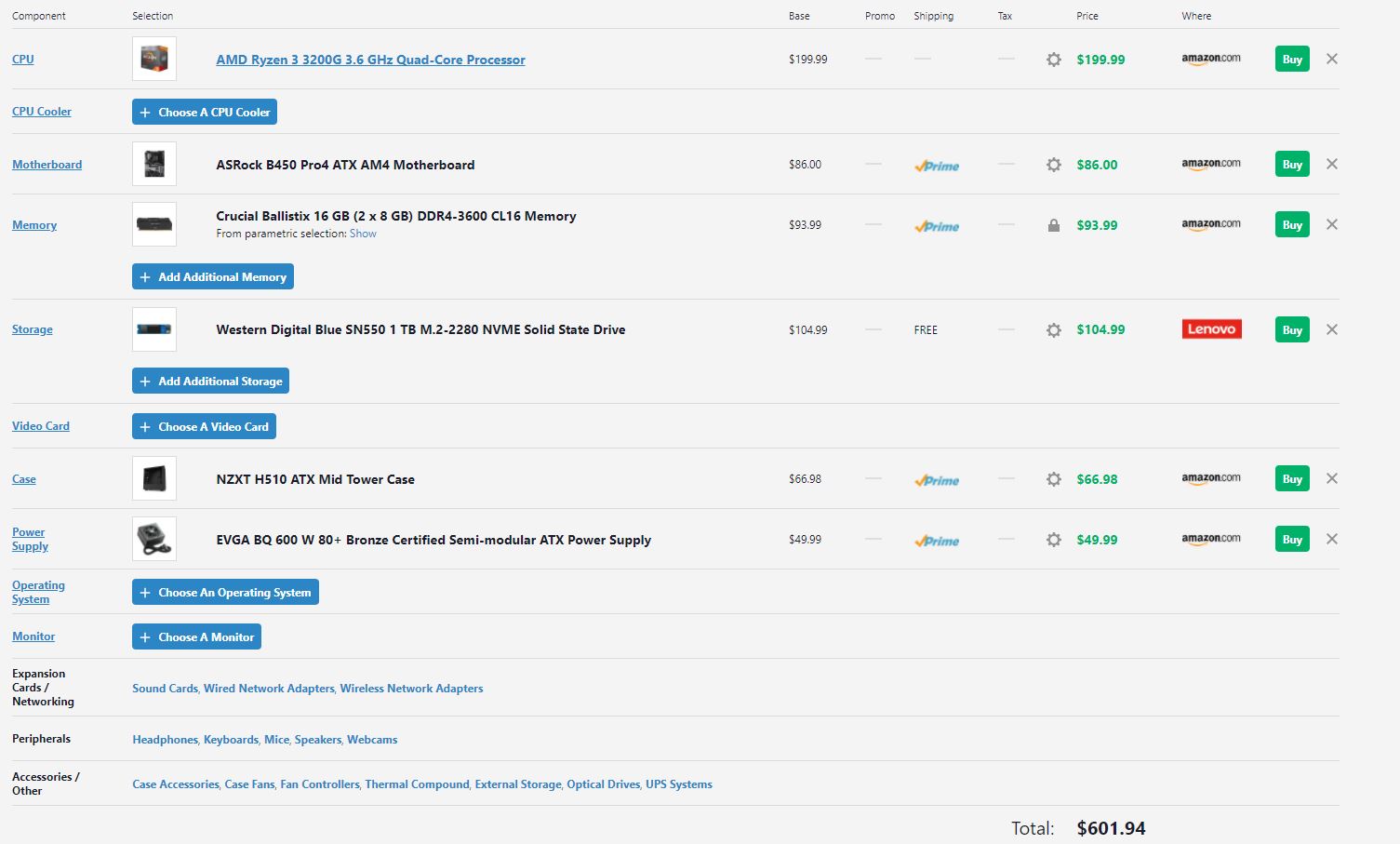The height and width of the screenshot is (844, 1400).
Task: Click the ASRock motherboard product thumbnail
Action: (154, 164)
